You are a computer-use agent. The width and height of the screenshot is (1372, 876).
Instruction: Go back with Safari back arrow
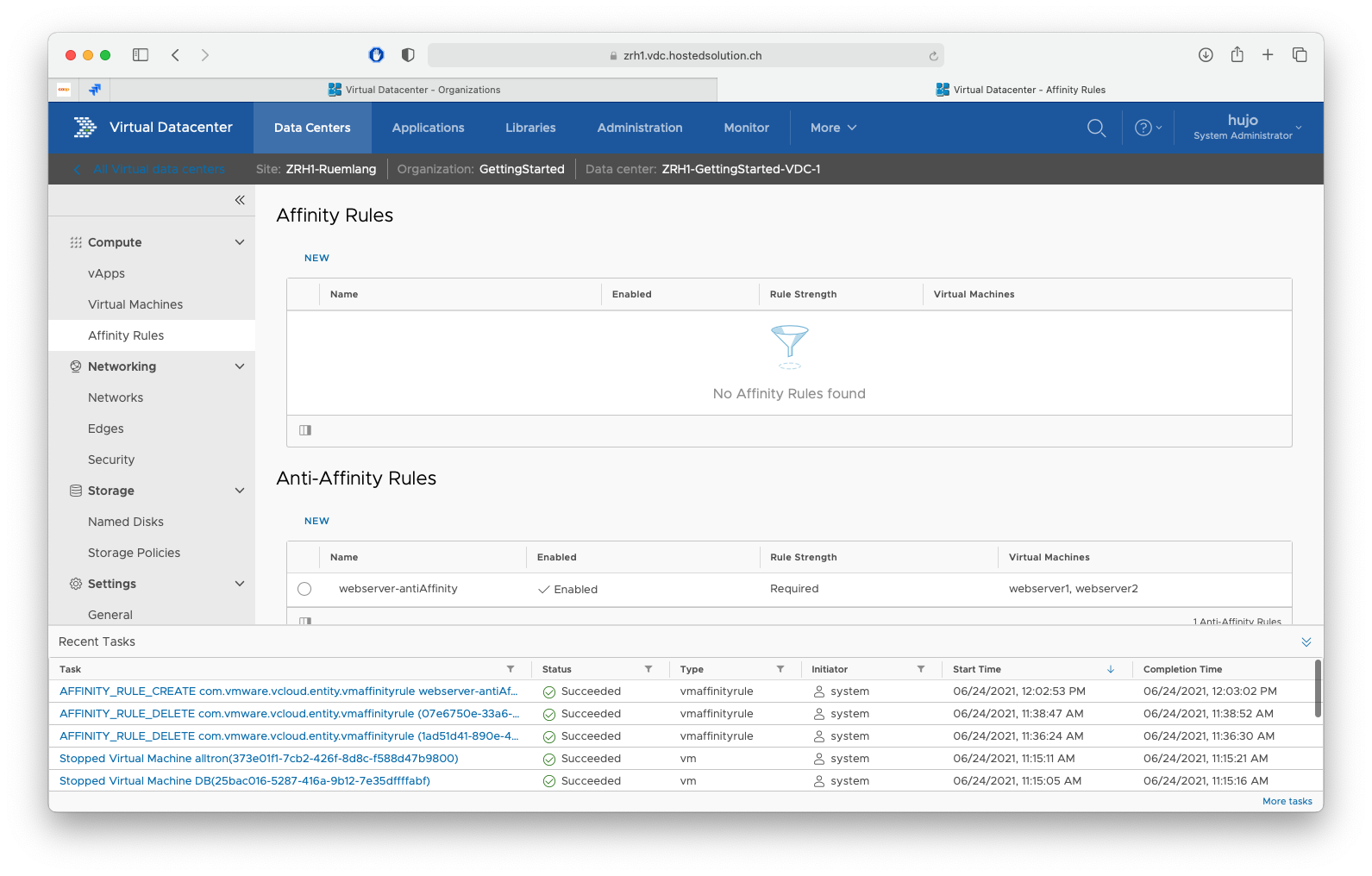[175, 55]
